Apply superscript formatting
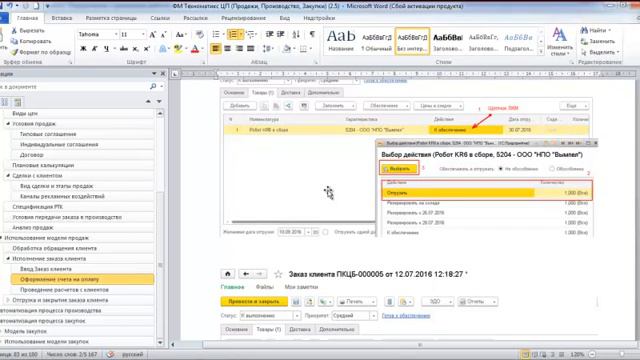Image resolution: width=640 pixels, height=360 pixels. pyautogui.click(x=147, y=49)
